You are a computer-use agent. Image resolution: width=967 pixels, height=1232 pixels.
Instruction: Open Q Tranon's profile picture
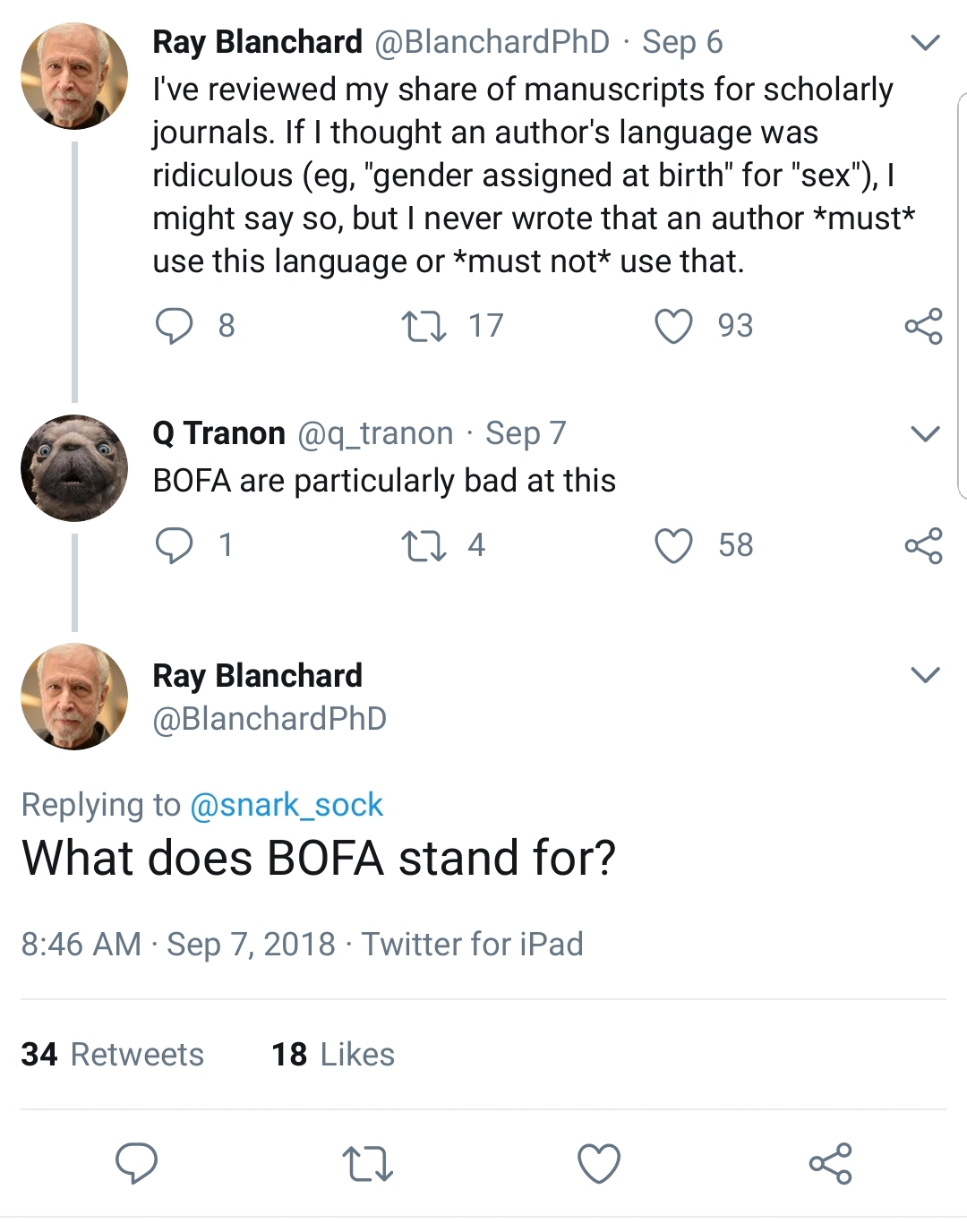click(x=74, y=468)
